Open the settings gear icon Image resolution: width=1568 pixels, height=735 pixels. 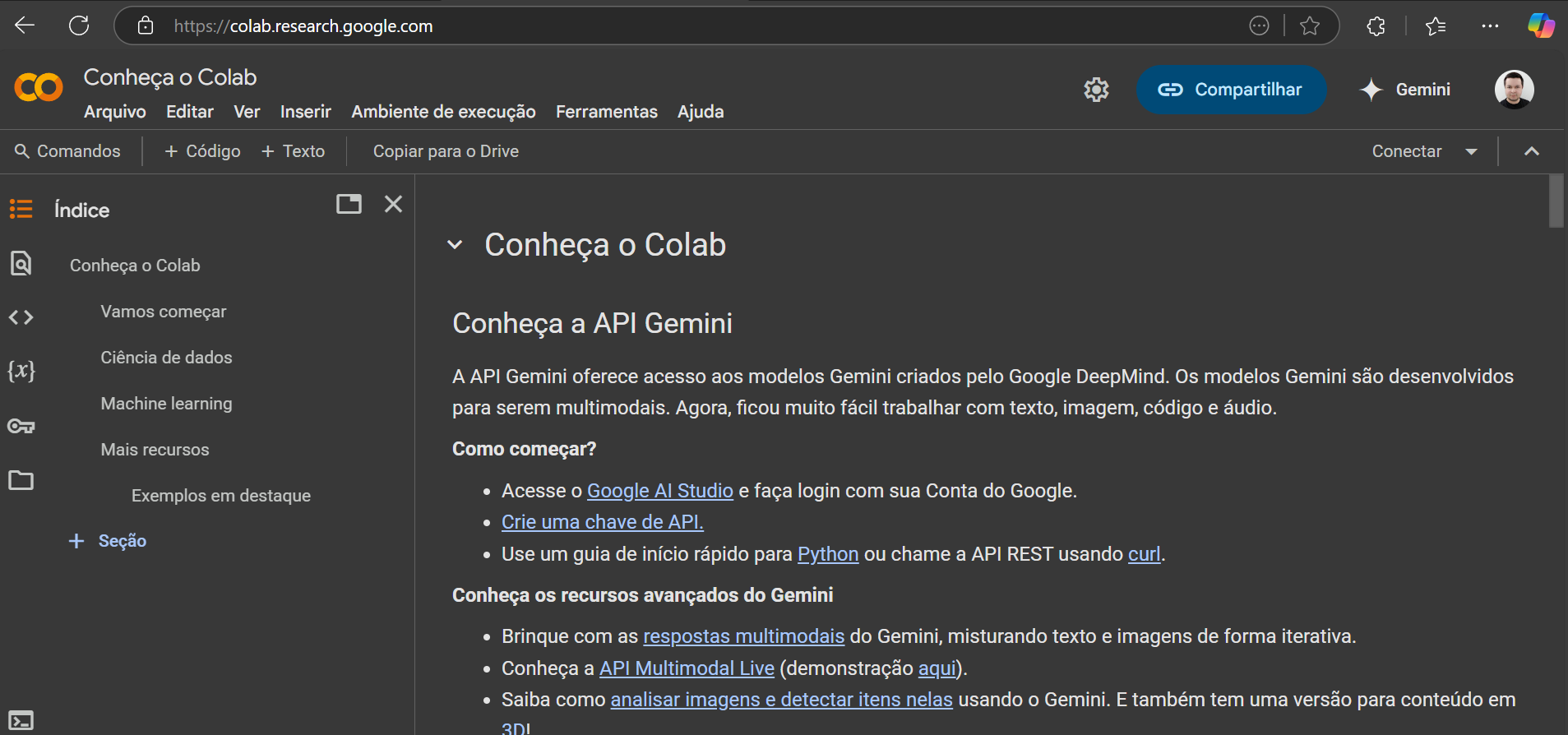coord(1096,90)
